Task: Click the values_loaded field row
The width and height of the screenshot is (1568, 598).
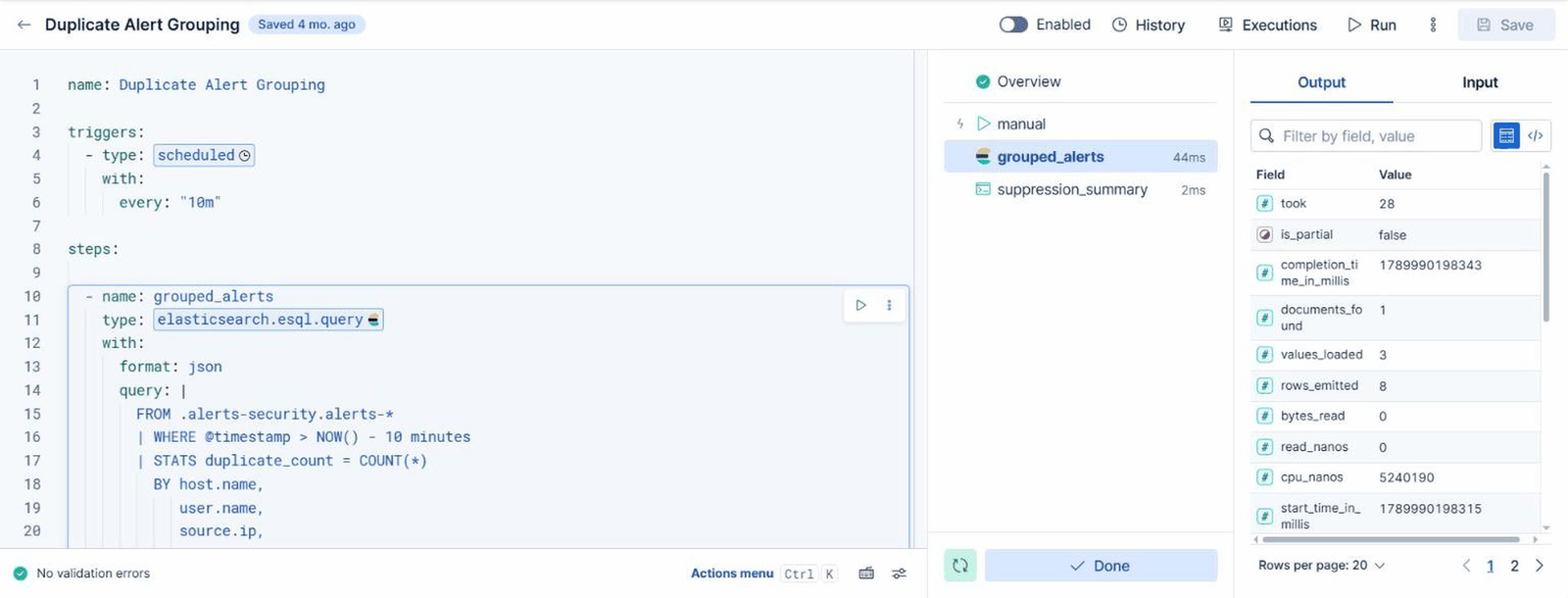Action: (1396, 355)
